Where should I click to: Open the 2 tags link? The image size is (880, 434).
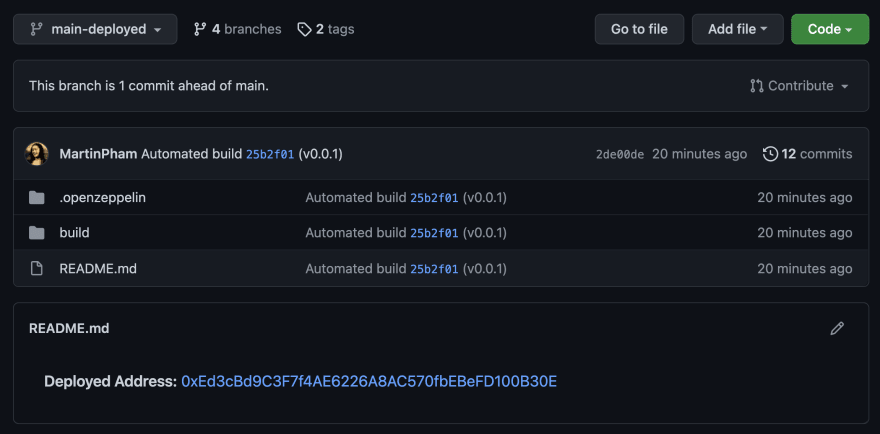[x=326, y=29]
